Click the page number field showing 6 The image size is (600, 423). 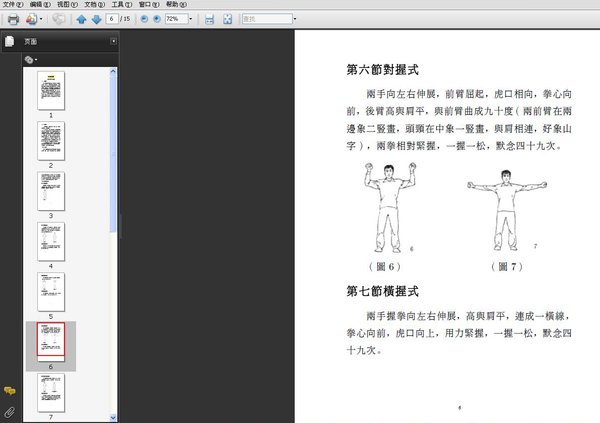[x=112, y=19]
